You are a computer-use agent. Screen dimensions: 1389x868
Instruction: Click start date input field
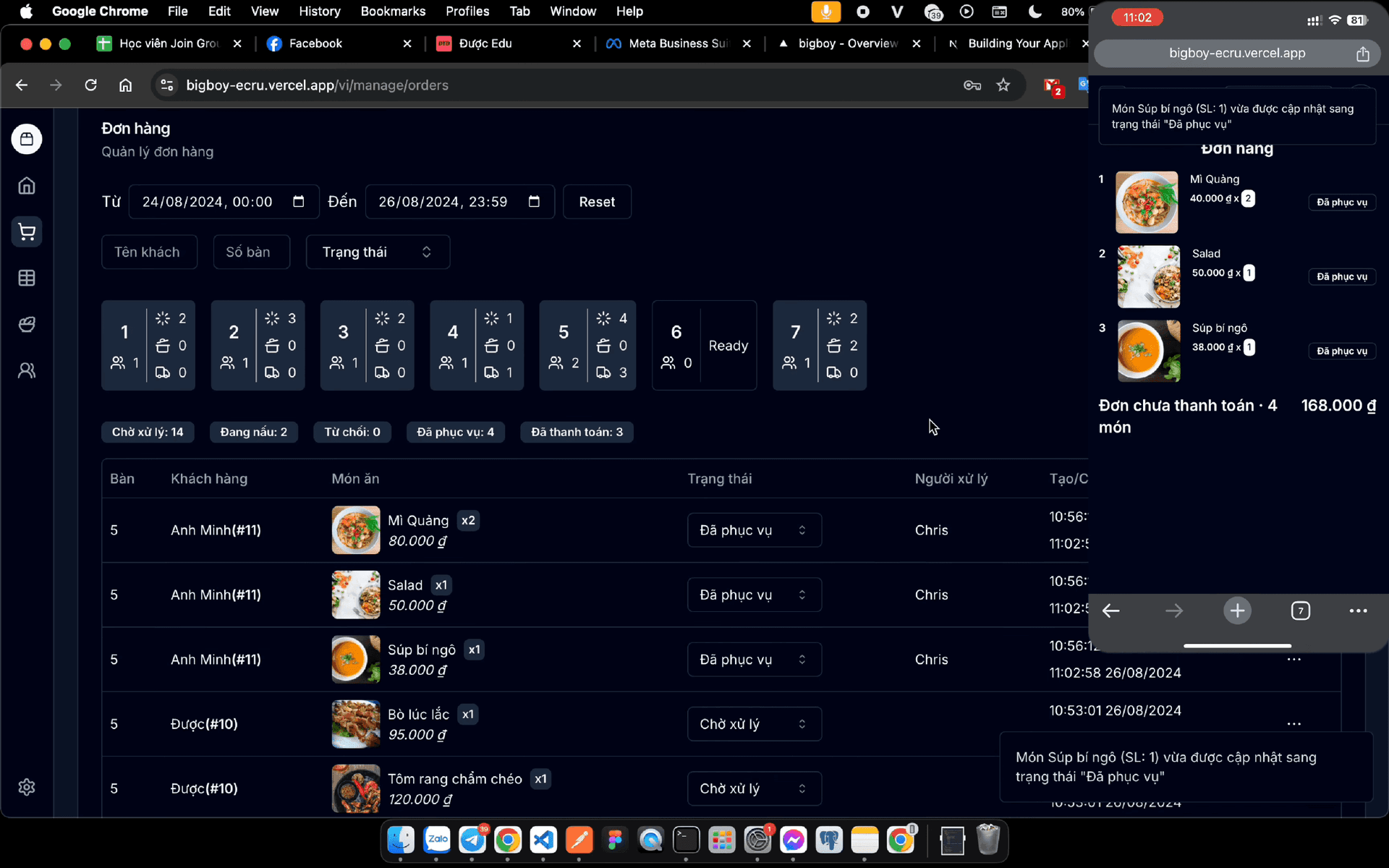[211, 201]
